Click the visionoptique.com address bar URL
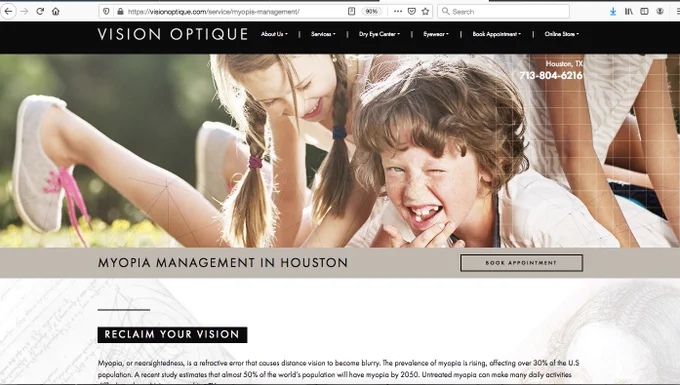The height and width of the screenshot is (385, 680). tap(213, 12)
